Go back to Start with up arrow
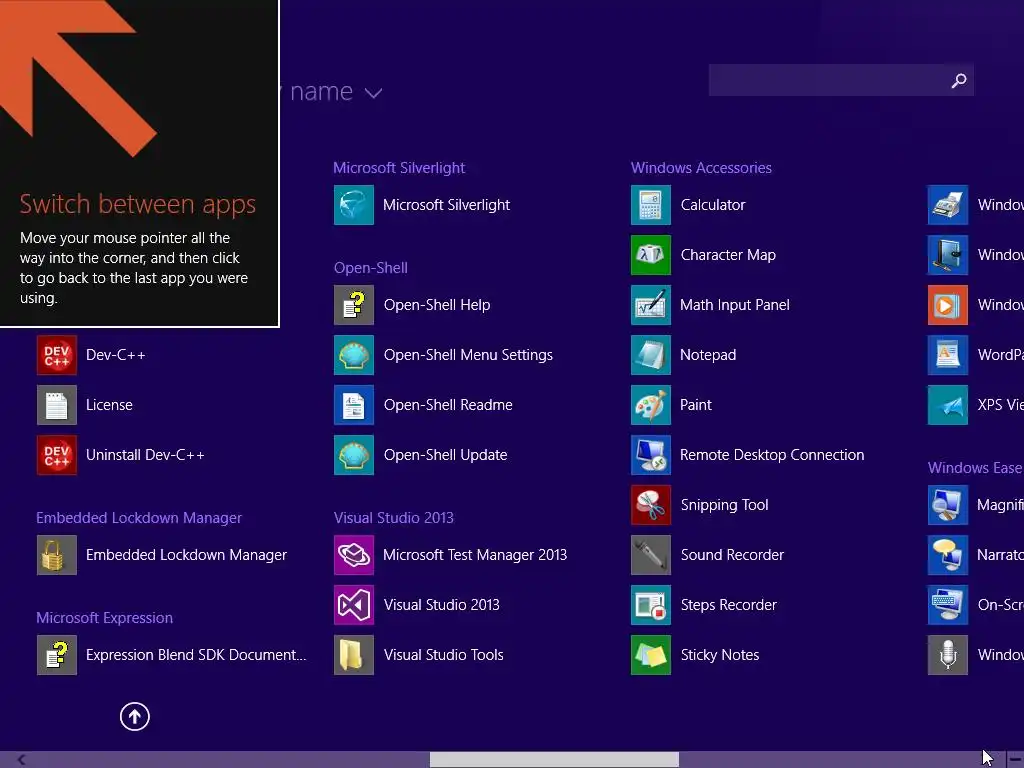 tap(135, 716)
